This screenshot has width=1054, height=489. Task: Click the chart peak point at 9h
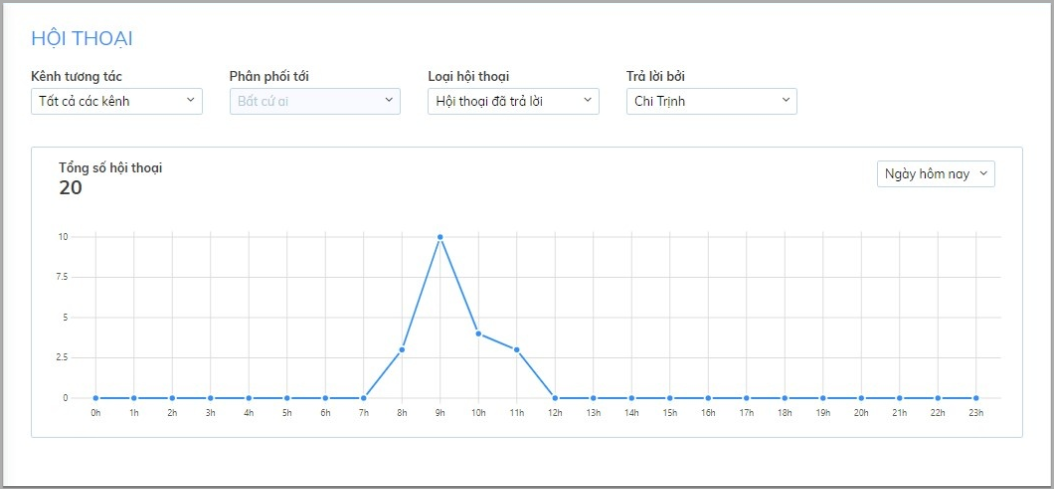(x=440, y=237)
